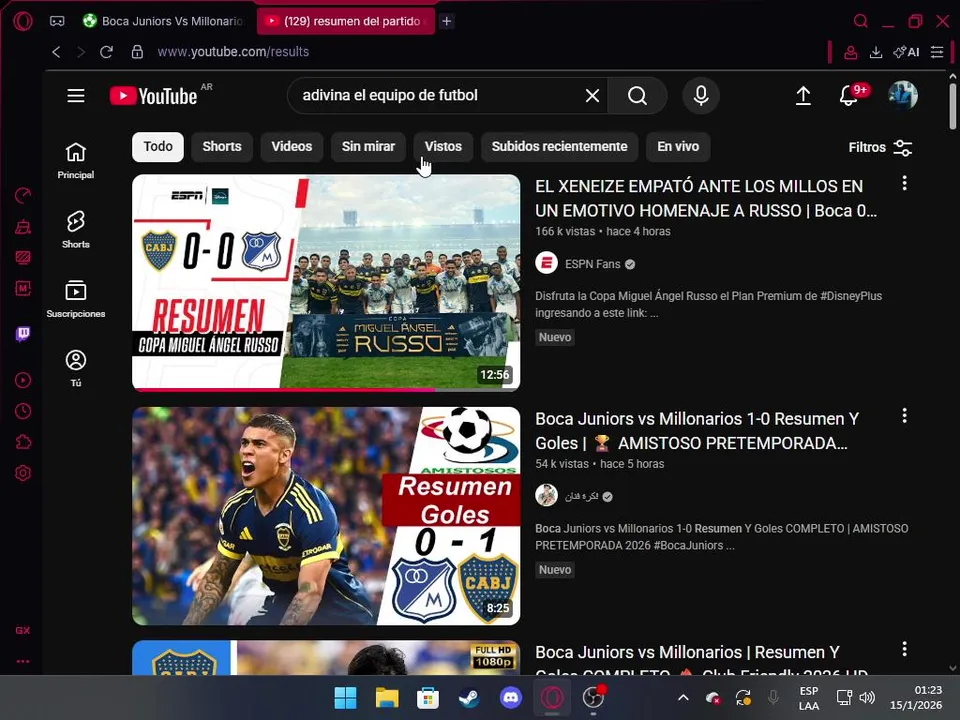Reload the current page
This screenshot has width=960, height=720.
tap(107, 52)
